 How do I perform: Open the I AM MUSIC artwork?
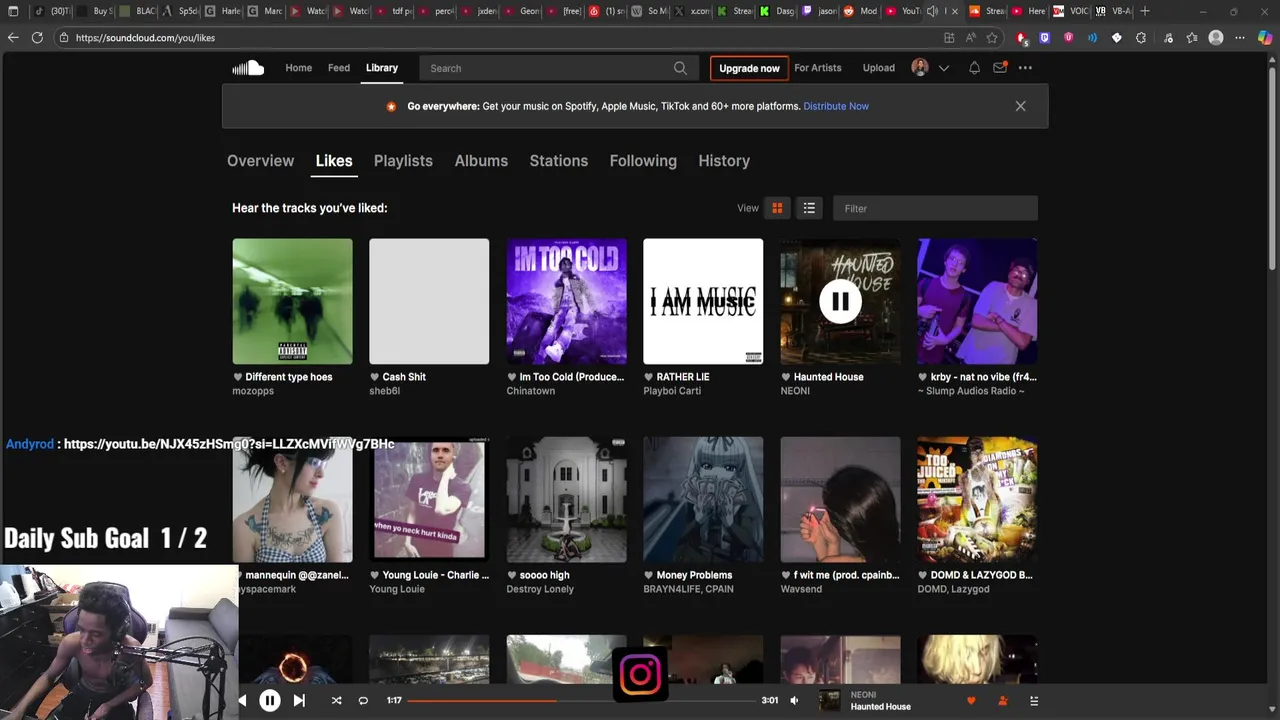[703, 301]
